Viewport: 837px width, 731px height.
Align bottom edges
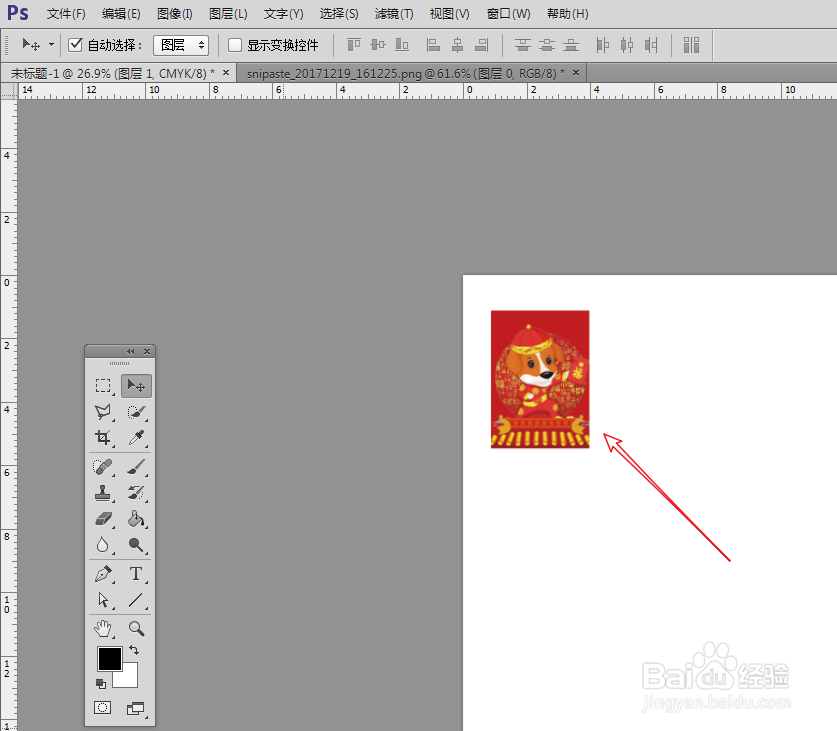[x=402, y=45]
